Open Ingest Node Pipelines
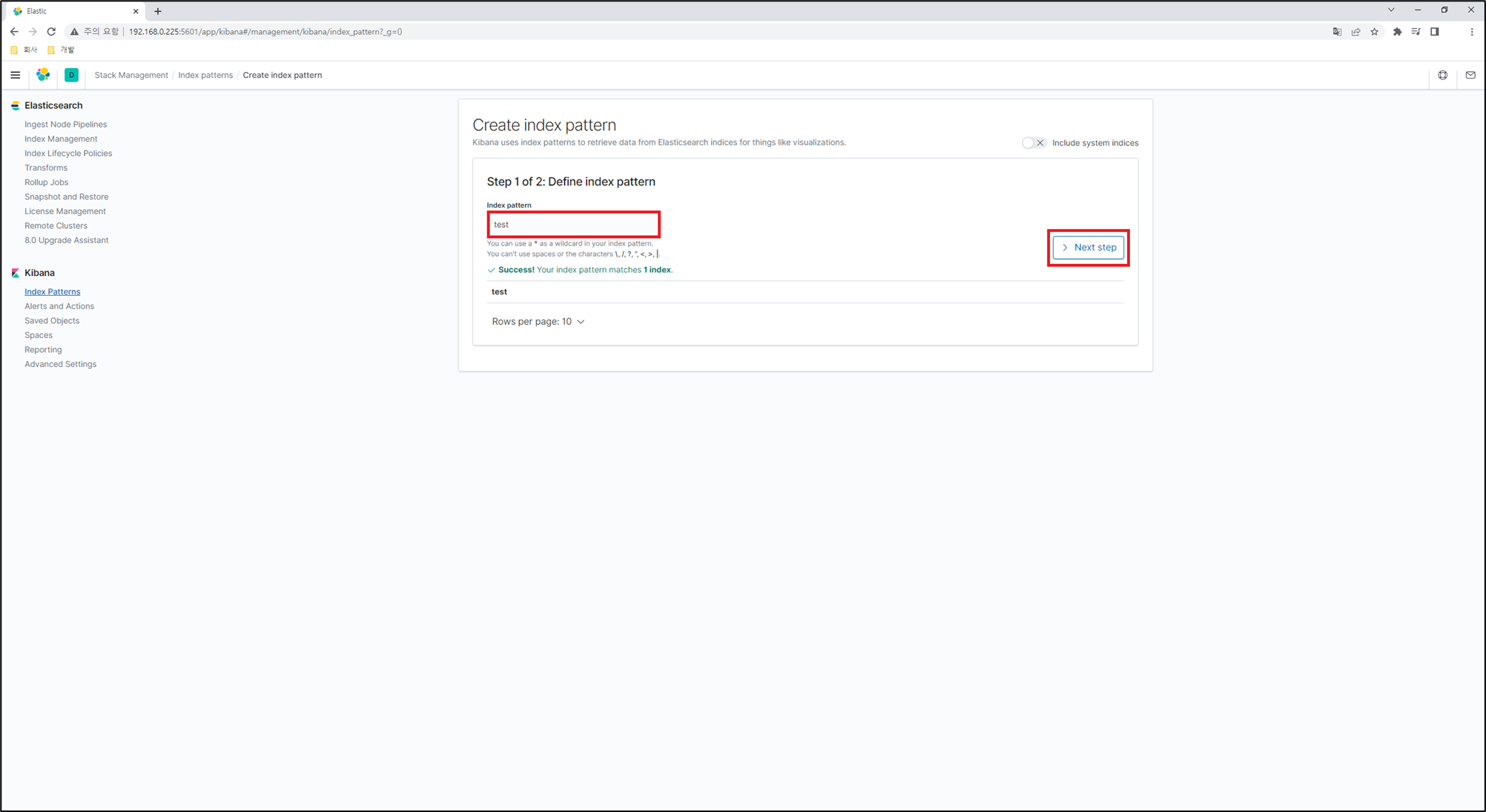1486x812 pixels. pos(65,125)
